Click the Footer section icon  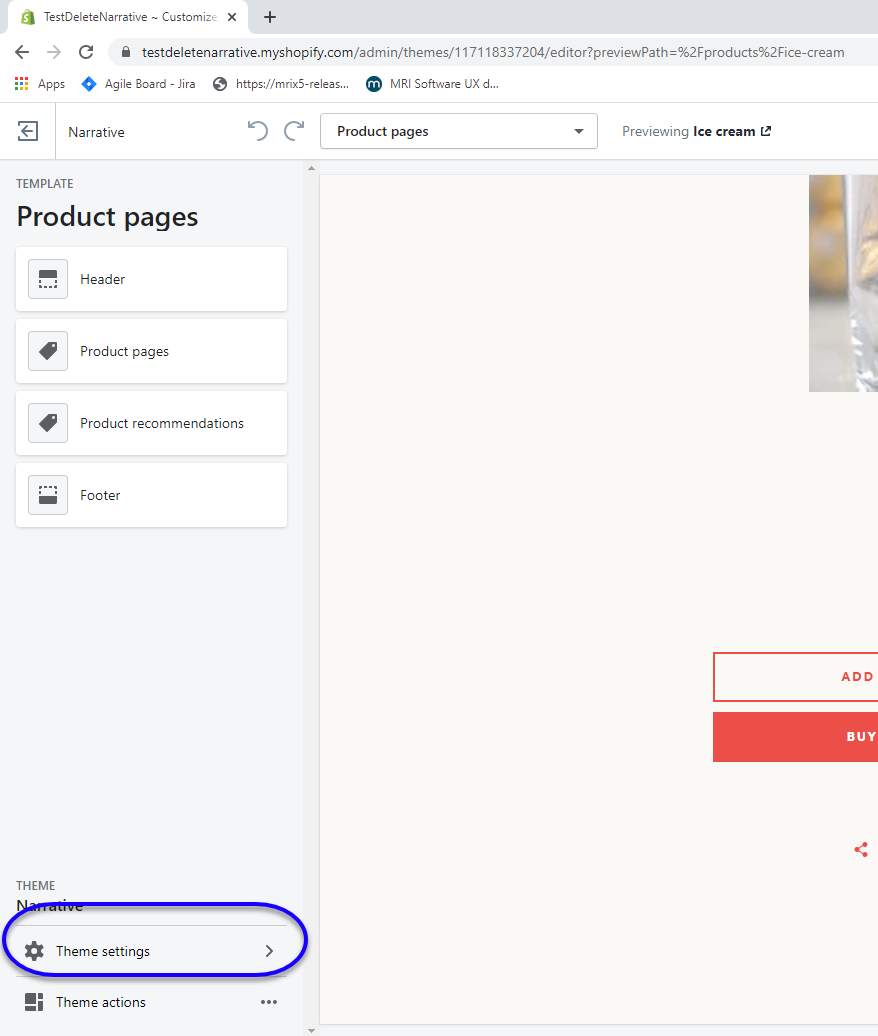click(48, 495)
